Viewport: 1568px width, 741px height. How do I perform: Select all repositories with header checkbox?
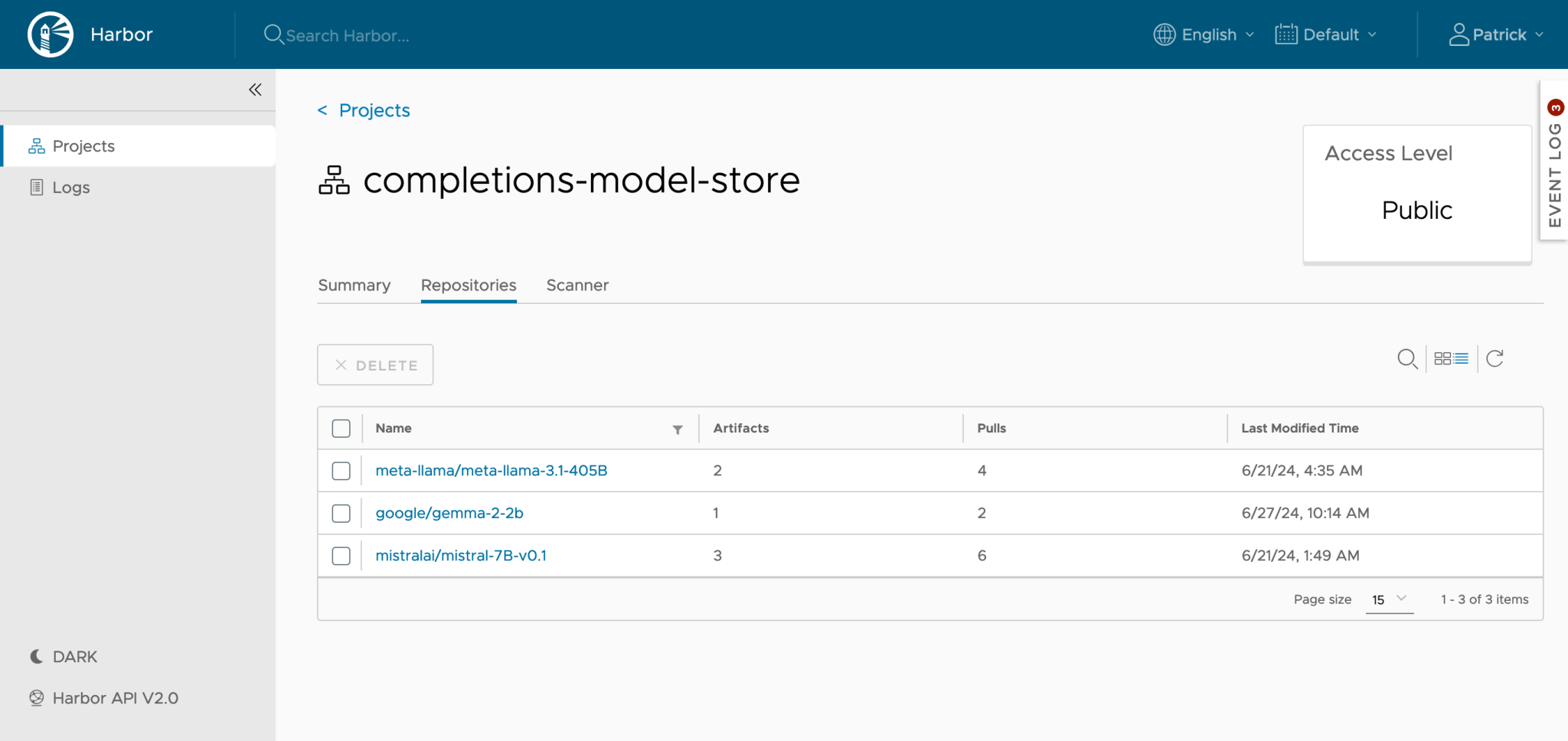pos(341,429)
